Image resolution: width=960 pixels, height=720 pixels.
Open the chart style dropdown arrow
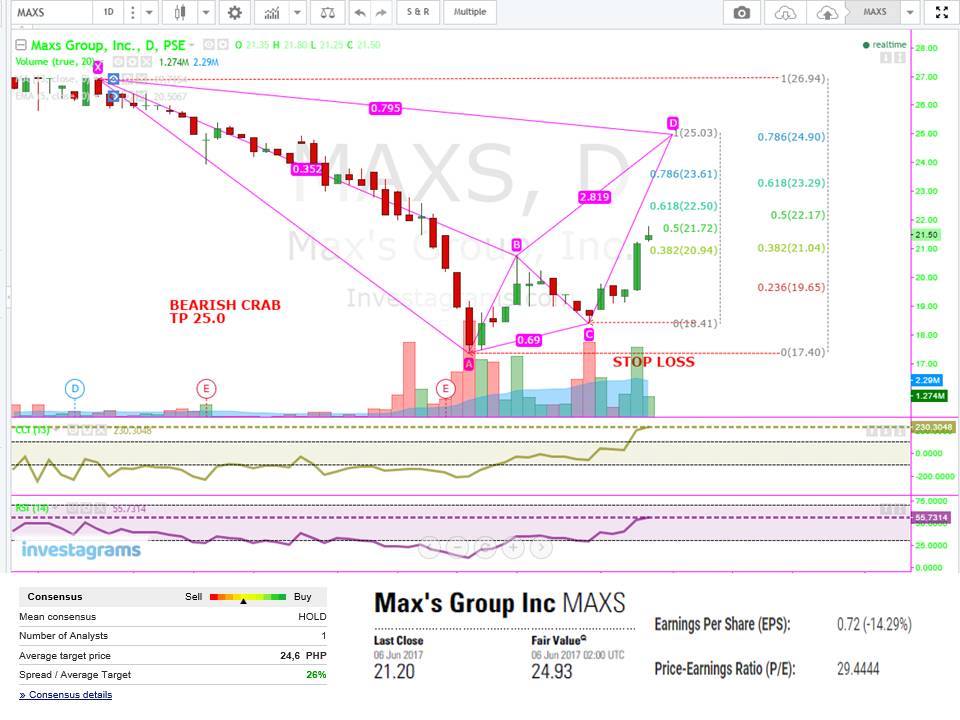click(205, 12)
